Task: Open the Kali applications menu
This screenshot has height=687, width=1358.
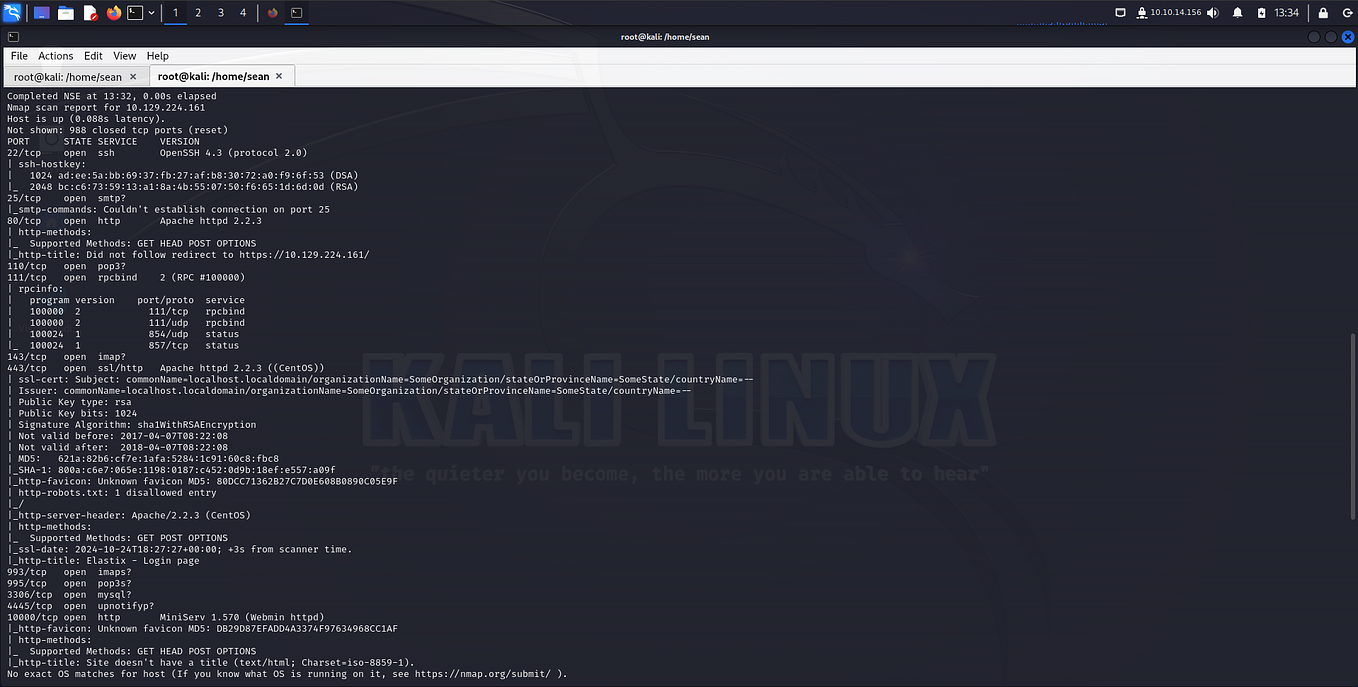Action: (13, 13)
